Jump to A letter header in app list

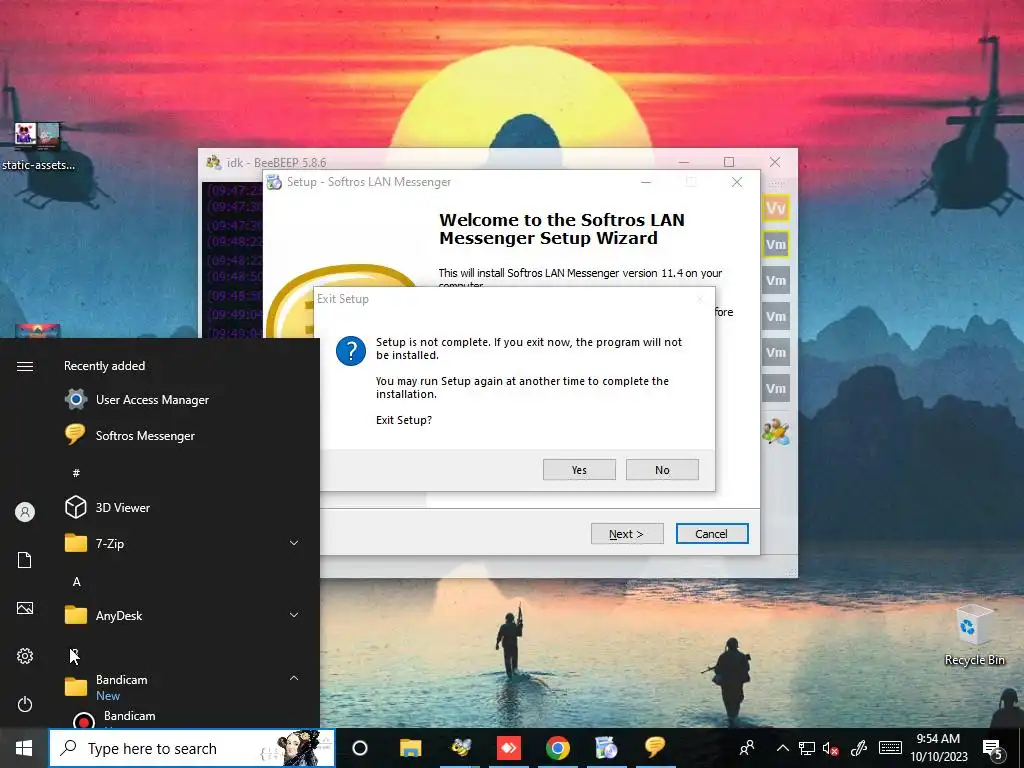pyautogui.click(x=76, y=581)
